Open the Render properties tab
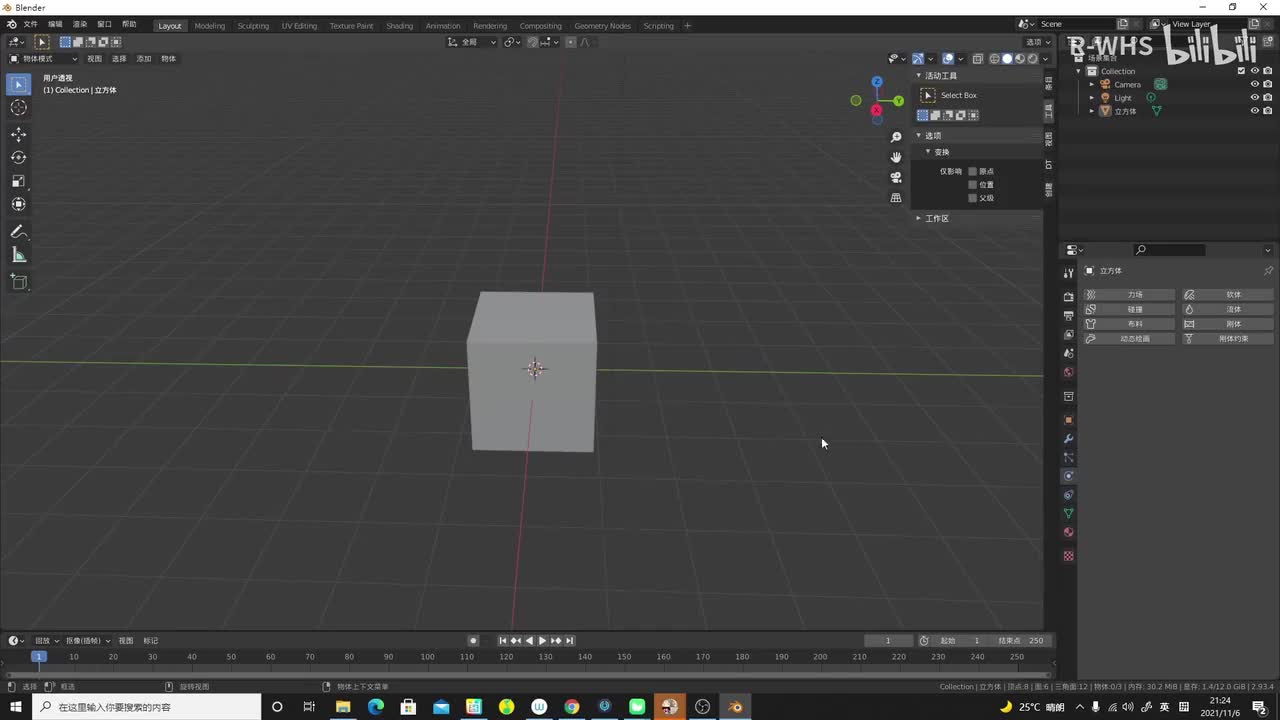This screenshot has height=720, width=1280. [1068, 297]
